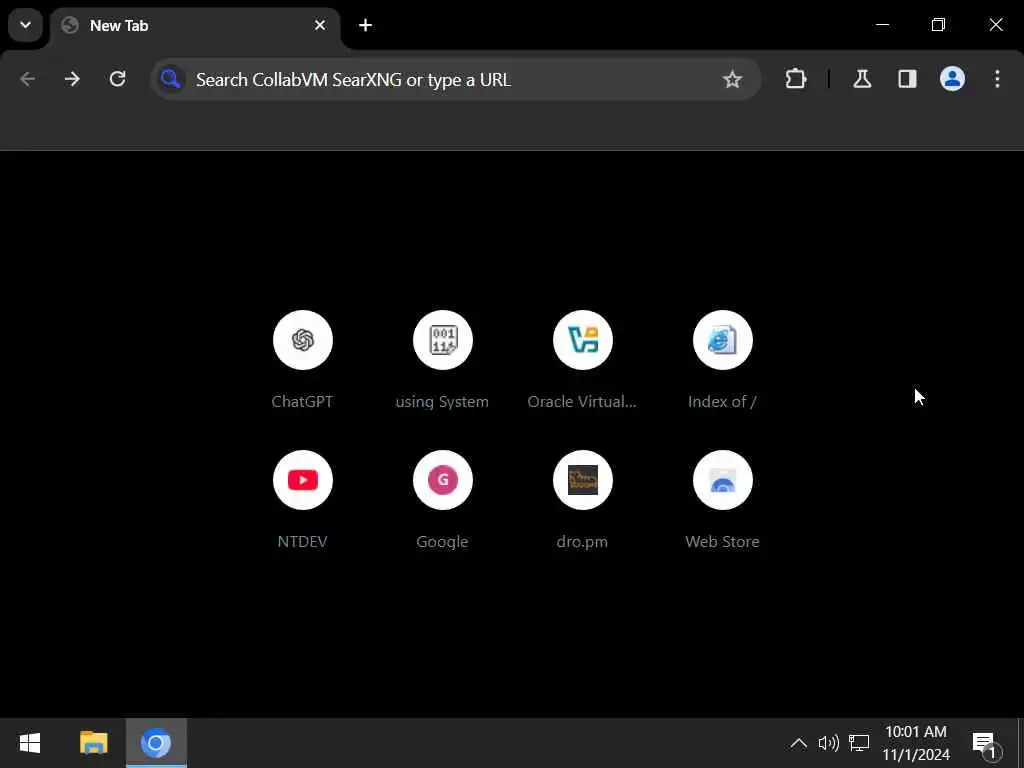Minimize the browser window
Image resolution: width=1024 pixels, height=768 pixels.
(x=882, y=25)
